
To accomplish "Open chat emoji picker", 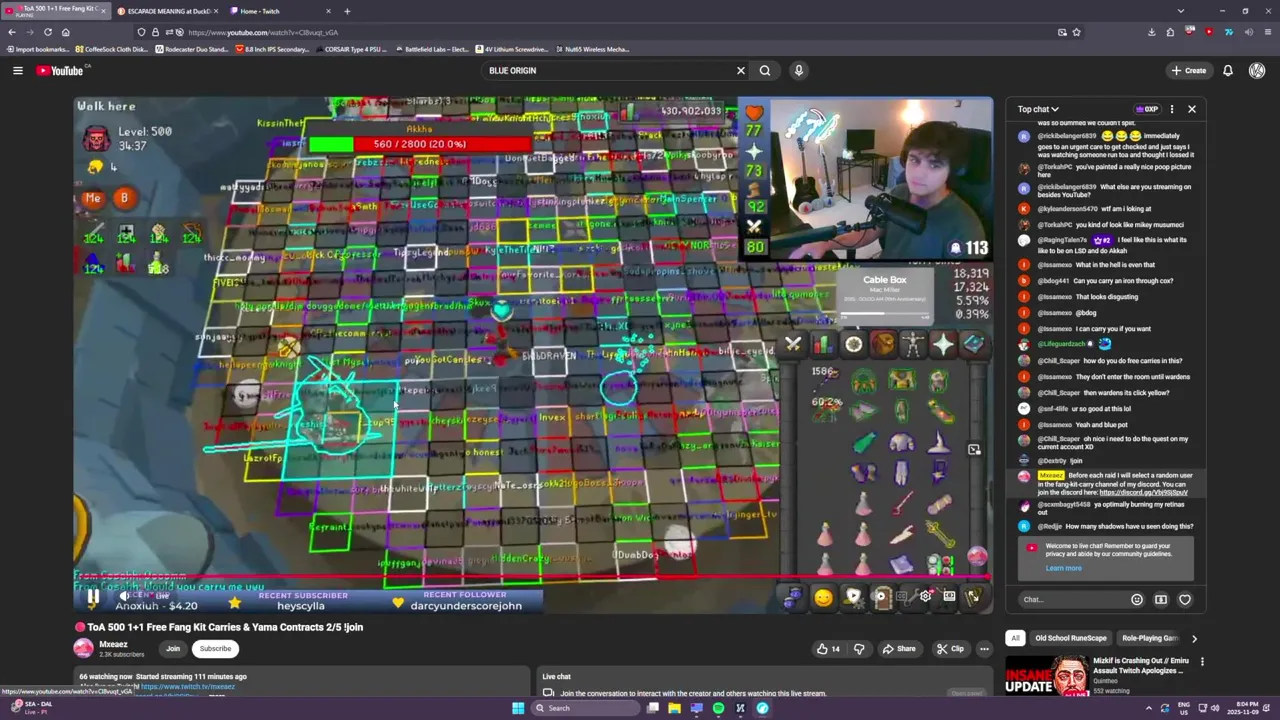I will (x=1137, y=599).
